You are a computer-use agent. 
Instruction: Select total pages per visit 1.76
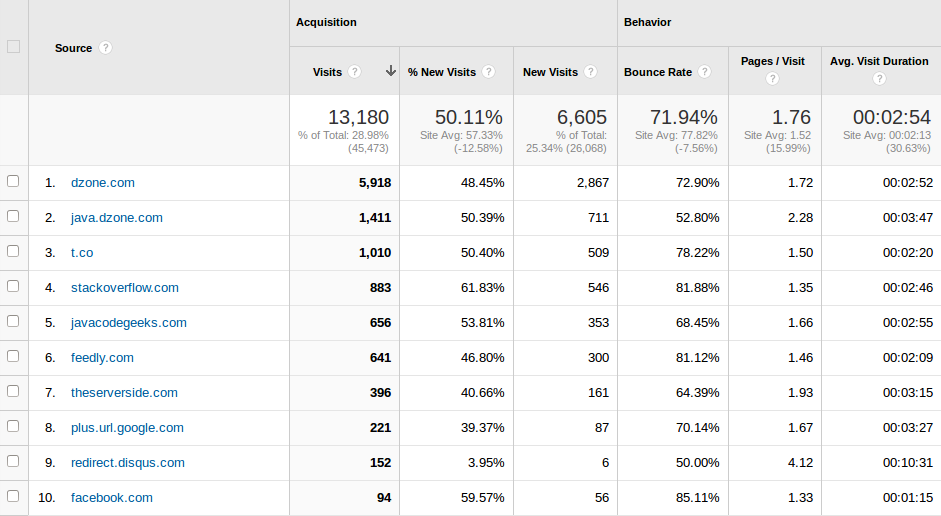point(791,117)
